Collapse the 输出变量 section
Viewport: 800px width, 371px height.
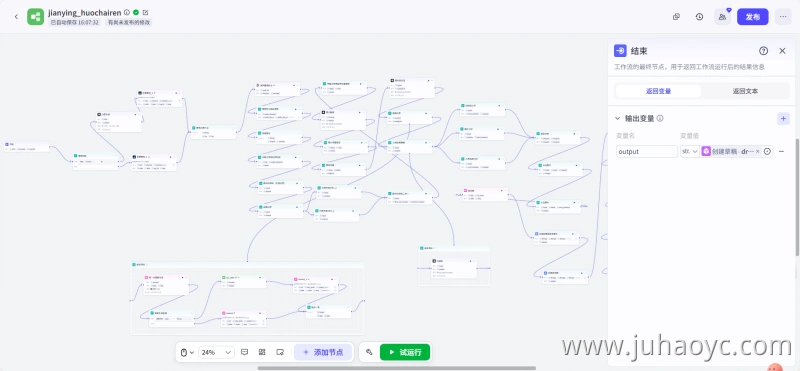(617, 118)
